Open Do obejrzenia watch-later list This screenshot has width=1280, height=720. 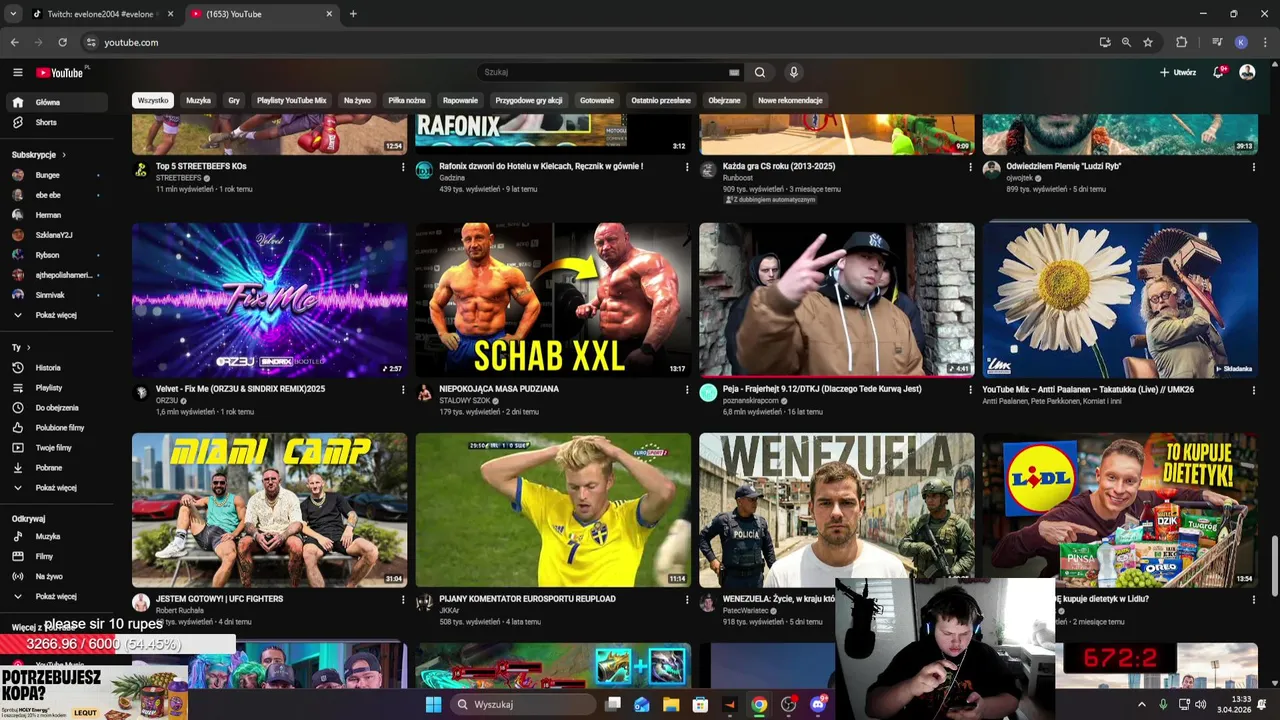tap(56, 407)
